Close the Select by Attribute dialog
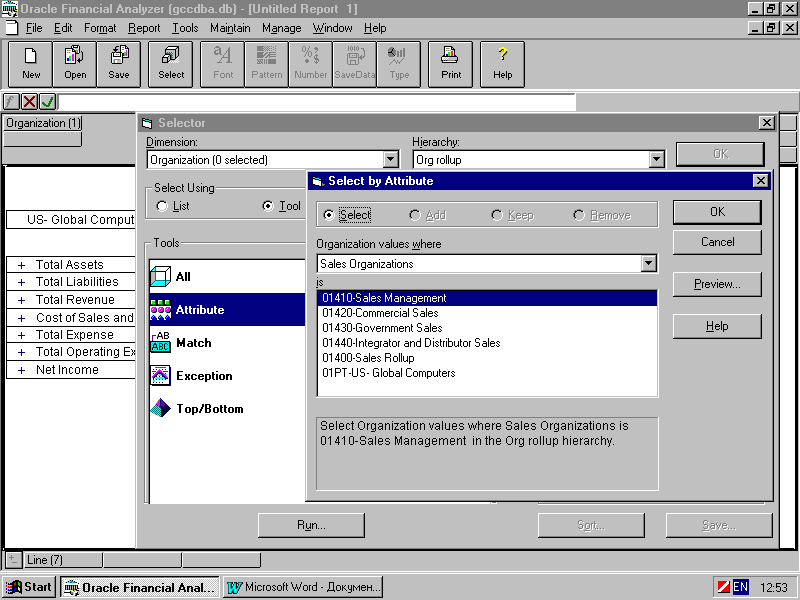 click(x=760, y=181)
